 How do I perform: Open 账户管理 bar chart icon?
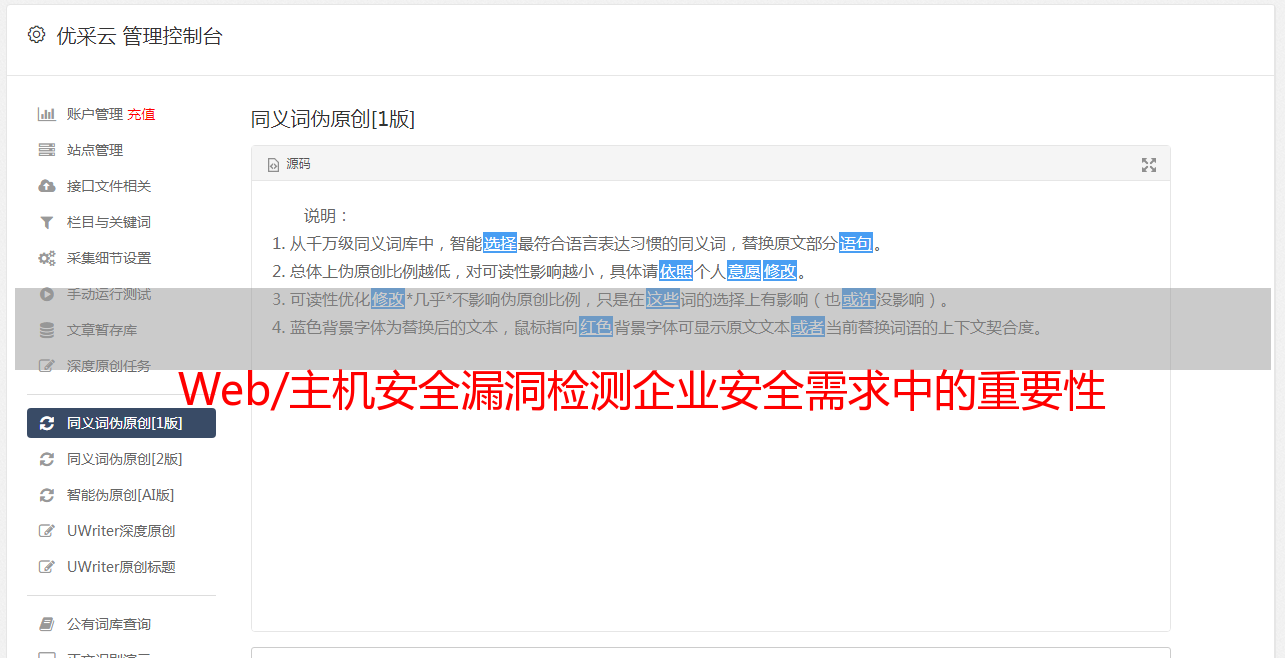point(46,114)
